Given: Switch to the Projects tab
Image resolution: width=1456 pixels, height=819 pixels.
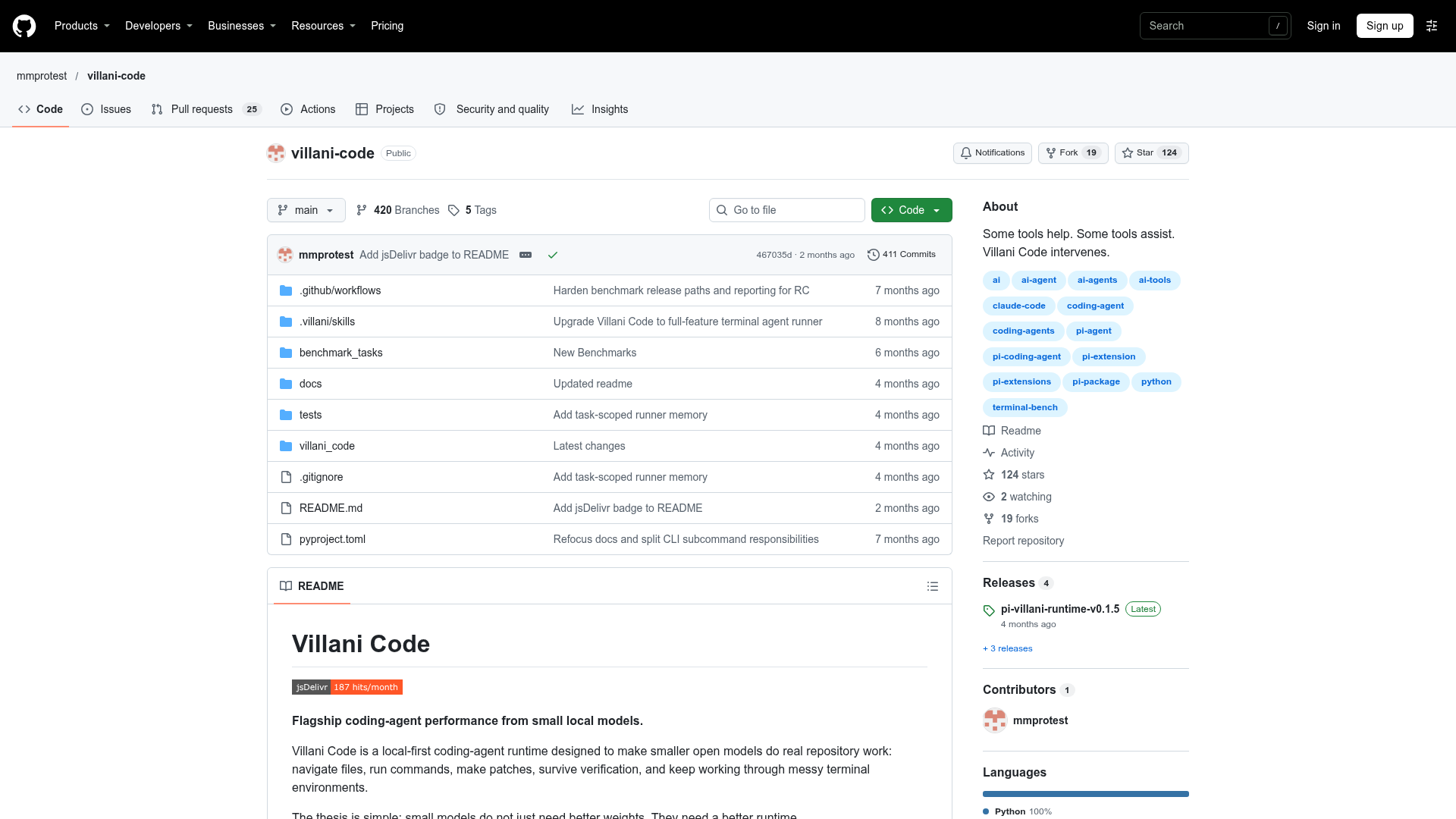Looking at the screenshot, I should pyautogui.click(x=385, y=109).
